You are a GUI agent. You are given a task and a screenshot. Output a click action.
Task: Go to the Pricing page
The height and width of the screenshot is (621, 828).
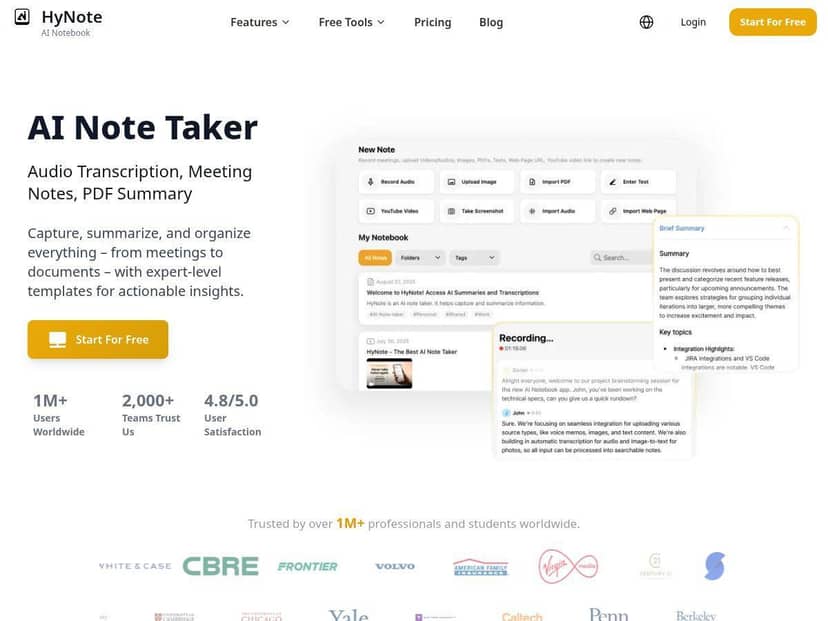coord(432,22)
